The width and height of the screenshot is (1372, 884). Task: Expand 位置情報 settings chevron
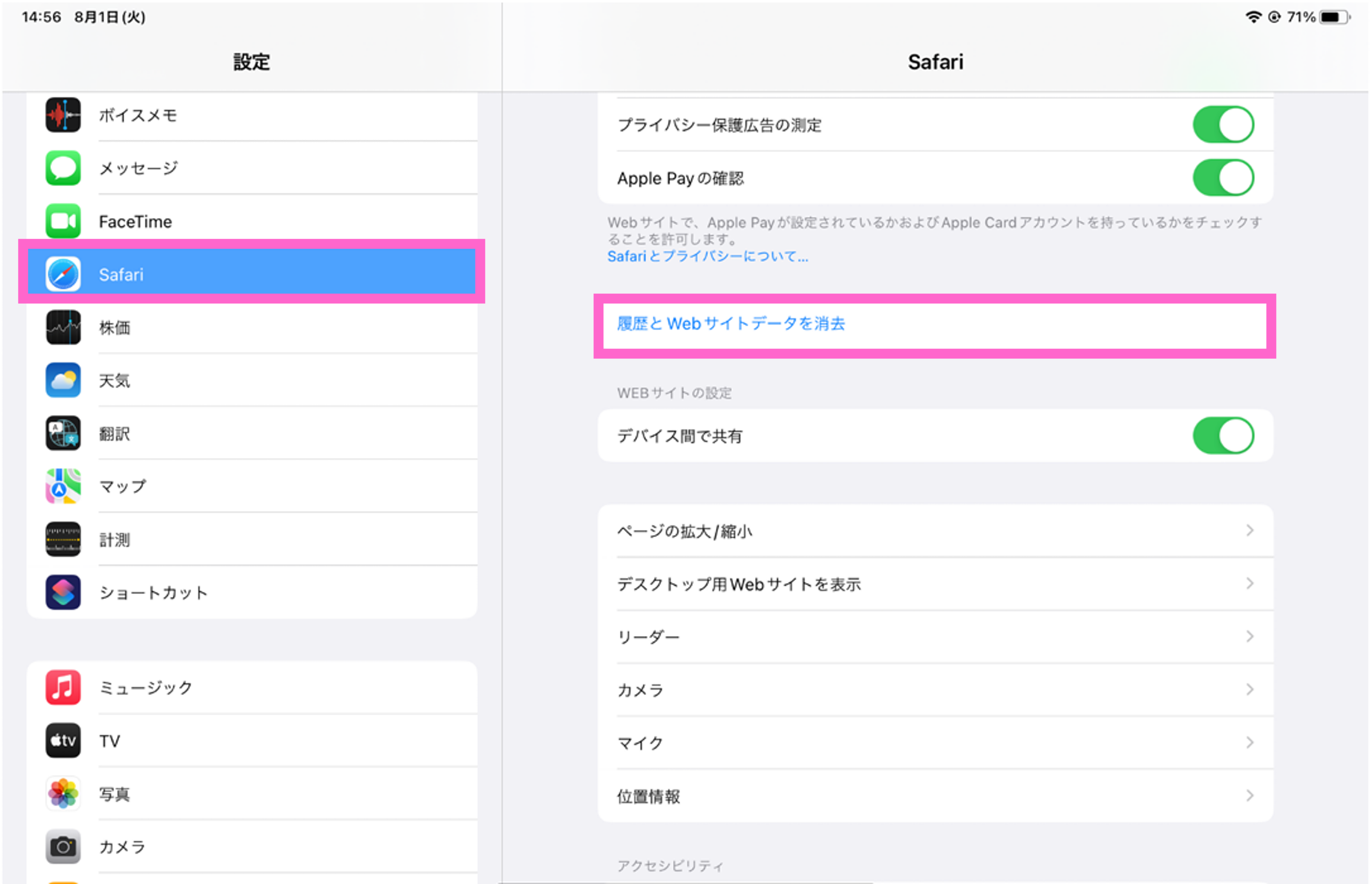pos(1249,795)
